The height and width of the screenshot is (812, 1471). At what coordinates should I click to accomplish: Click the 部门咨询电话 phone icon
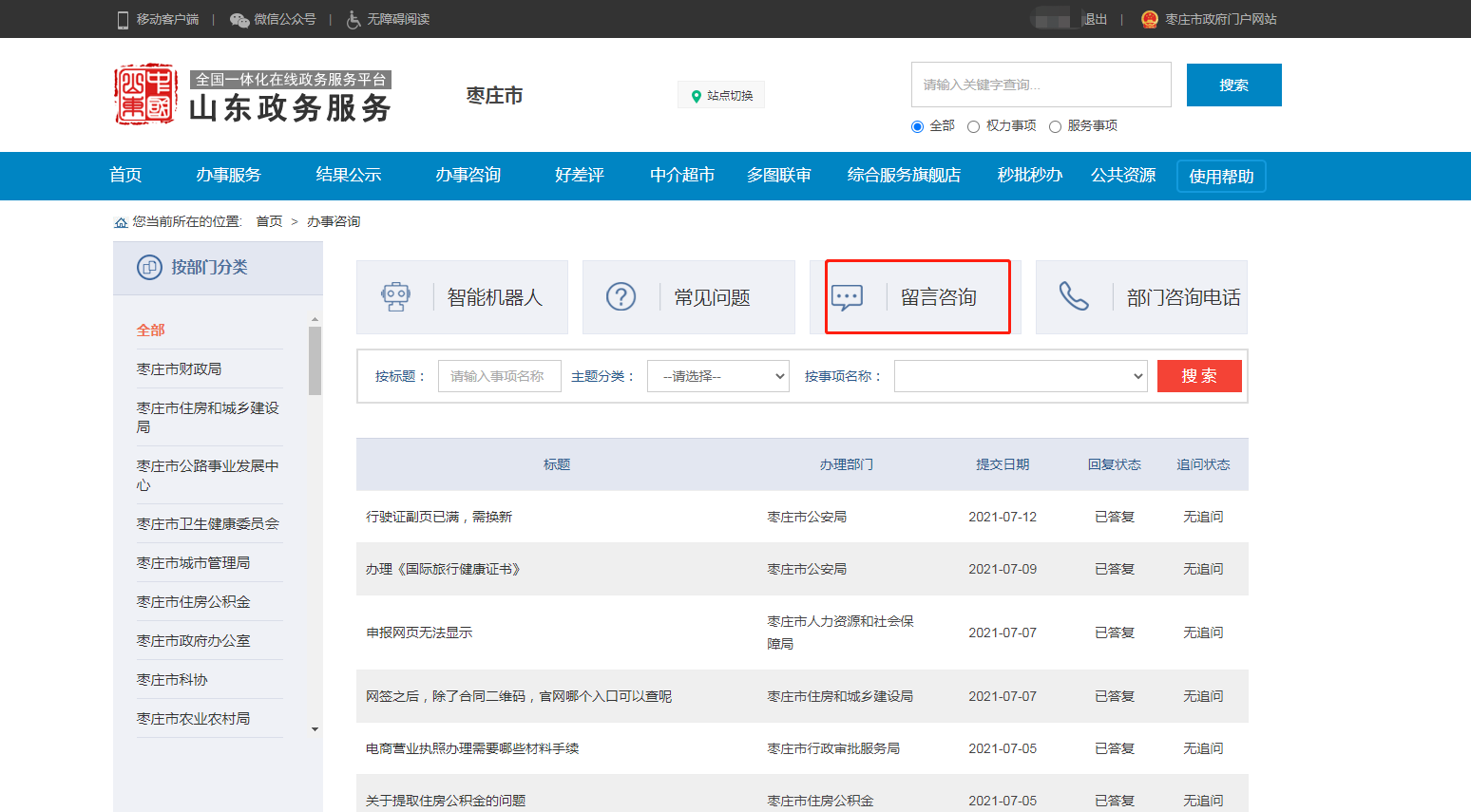pyautogui.click(x=1074, y=297)
